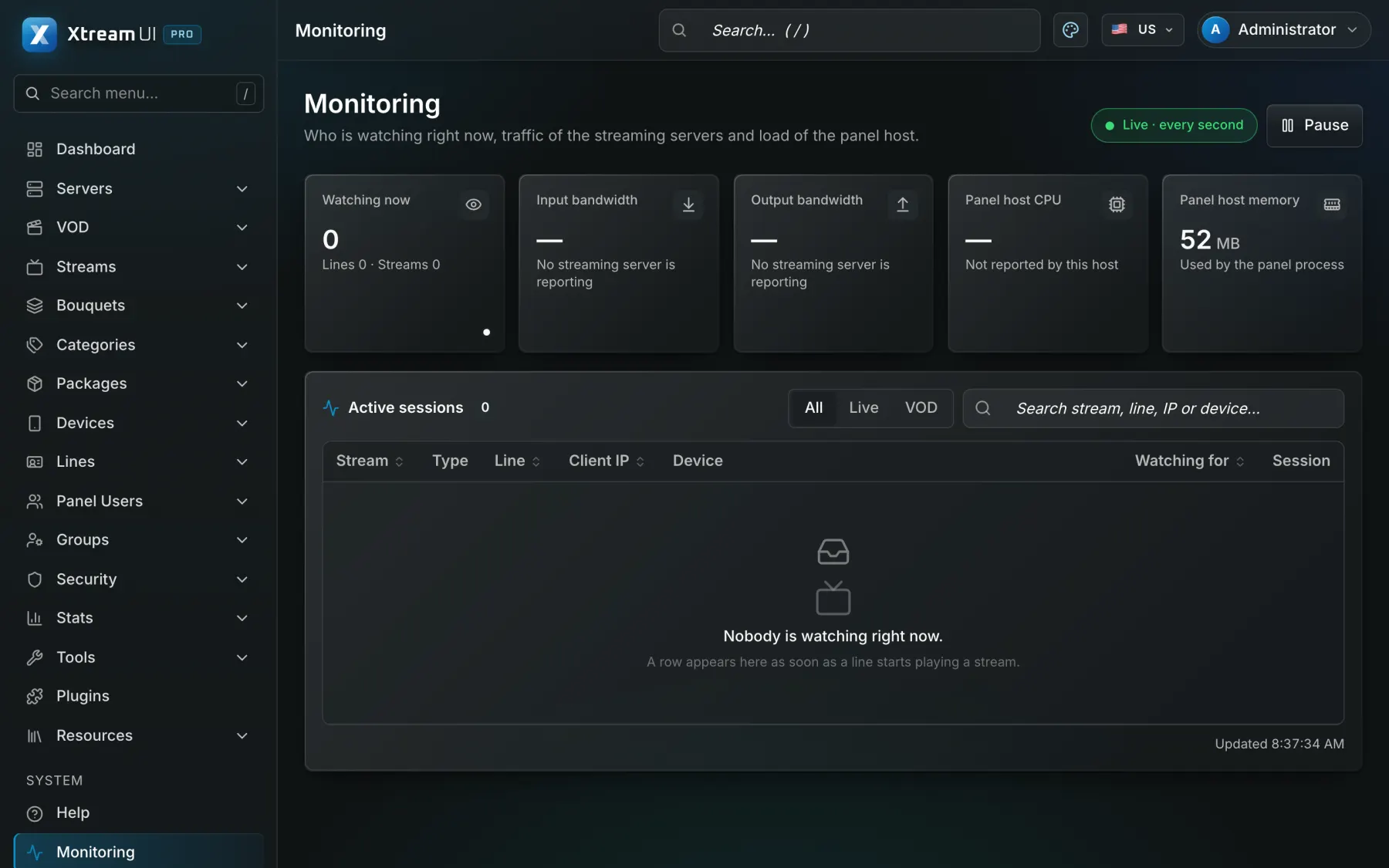Screen dimensions: 1389x868
Task: Focus the top global Search field
Action: pos(849,30)
